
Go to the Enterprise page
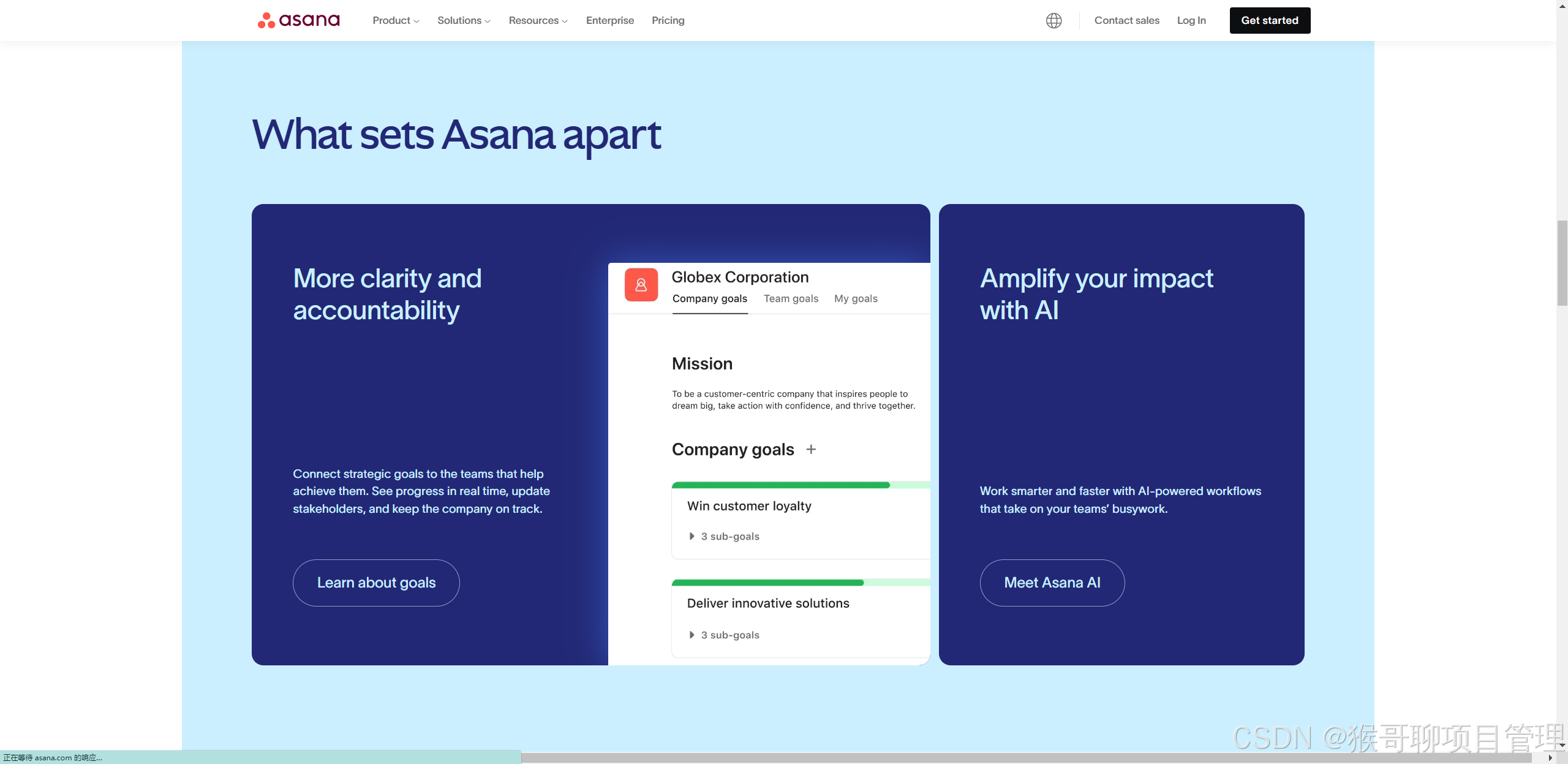coord(609,20)
